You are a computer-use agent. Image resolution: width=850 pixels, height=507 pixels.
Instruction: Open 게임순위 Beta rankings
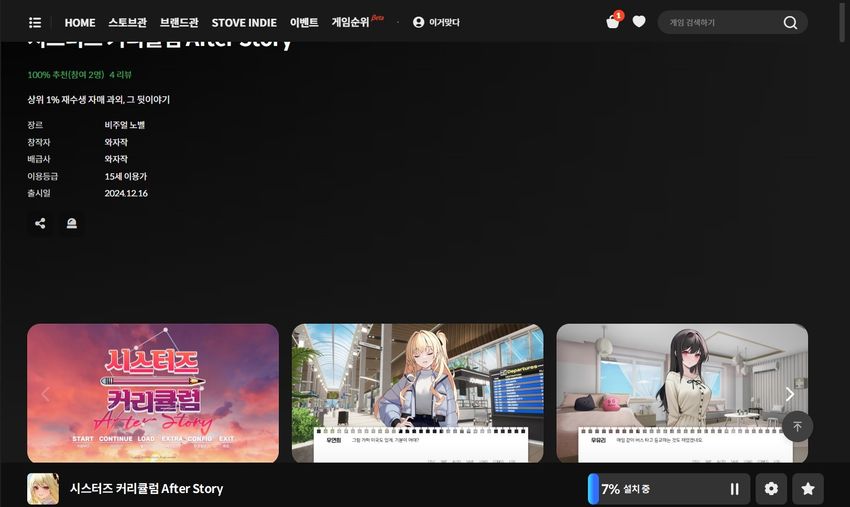(357, 22)
